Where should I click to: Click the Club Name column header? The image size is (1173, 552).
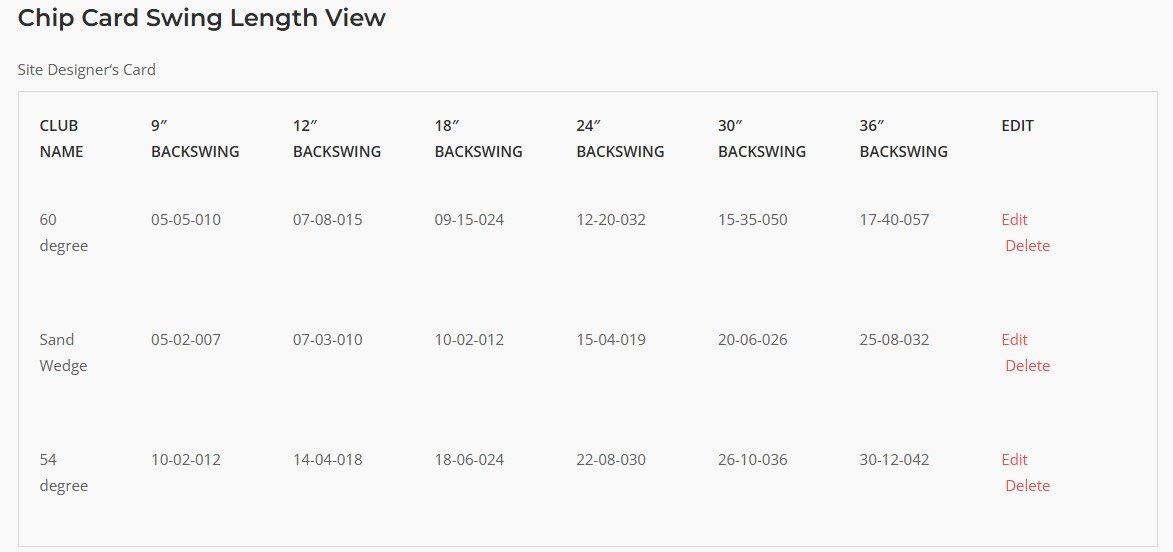[x=61, y=139]
